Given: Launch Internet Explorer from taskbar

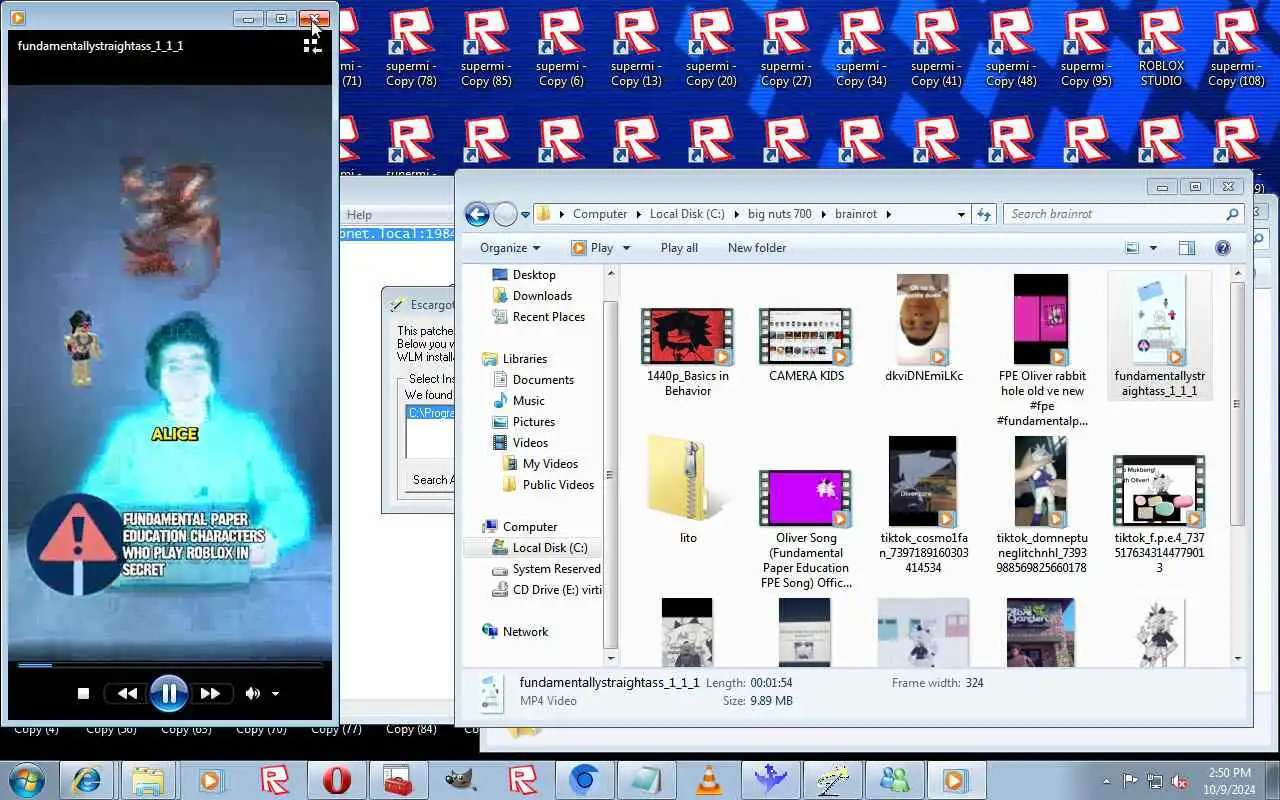Looking at the screenshot, I should (88, 780).
